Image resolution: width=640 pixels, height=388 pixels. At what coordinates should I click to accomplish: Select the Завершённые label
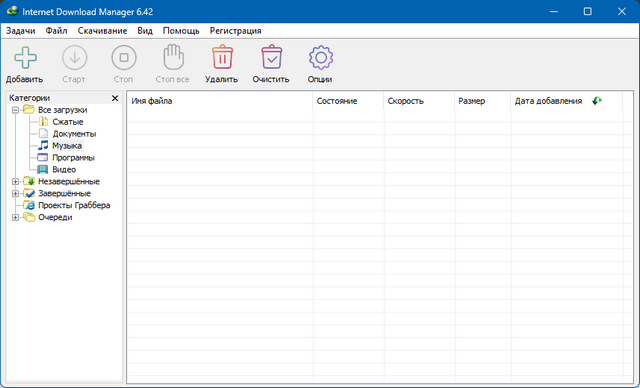64,193
